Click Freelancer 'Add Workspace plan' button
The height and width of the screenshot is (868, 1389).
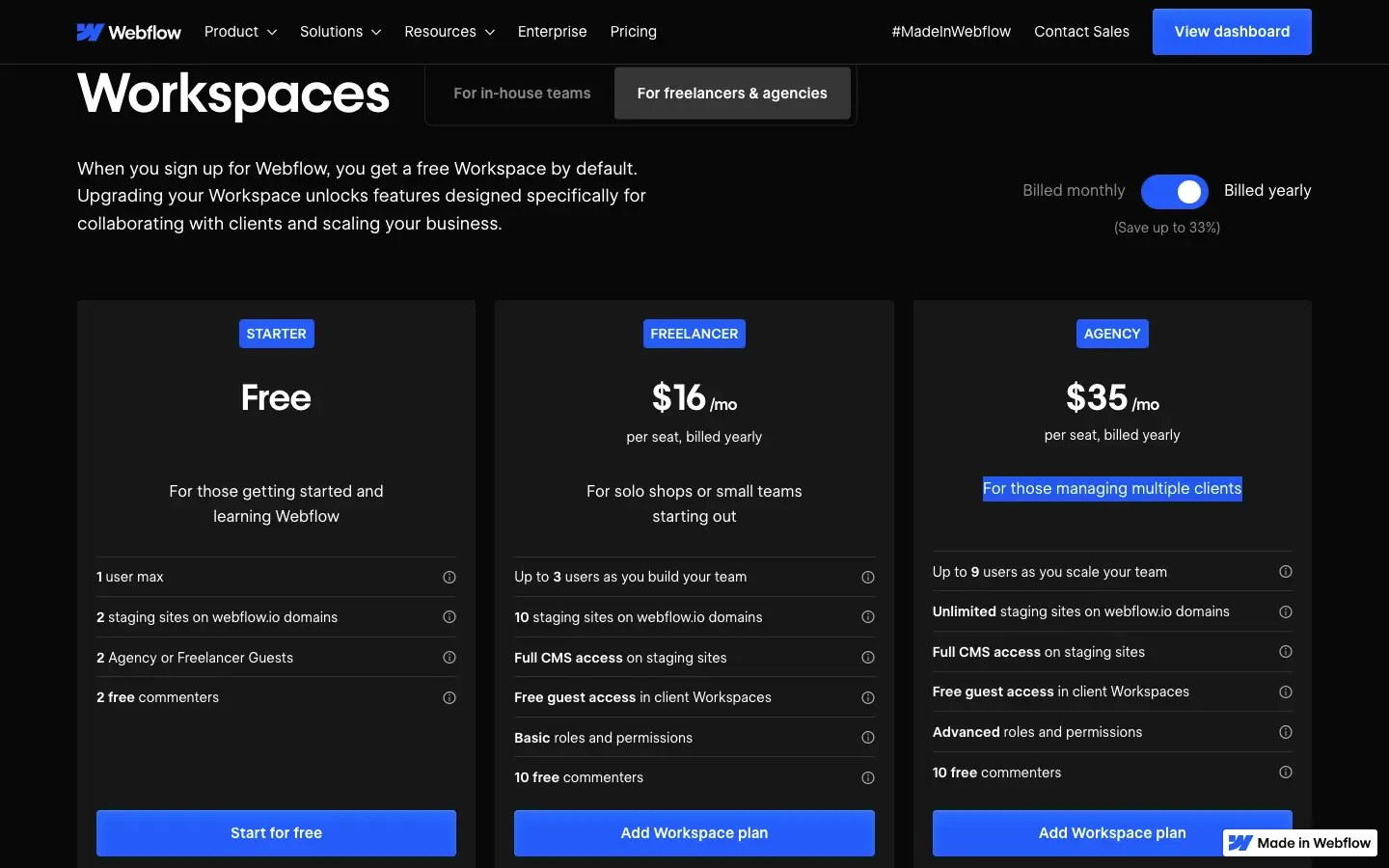[694, 833]
